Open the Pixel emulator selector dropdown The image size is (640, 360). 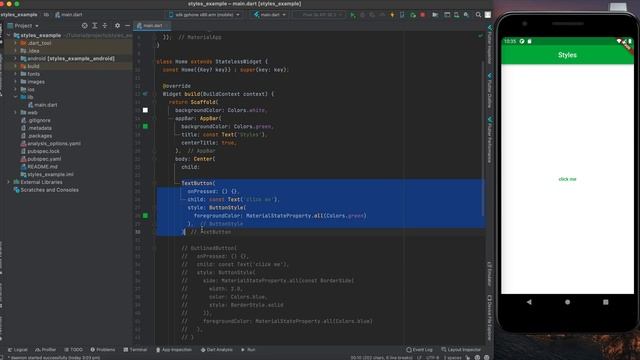click(x=320, y=15)
